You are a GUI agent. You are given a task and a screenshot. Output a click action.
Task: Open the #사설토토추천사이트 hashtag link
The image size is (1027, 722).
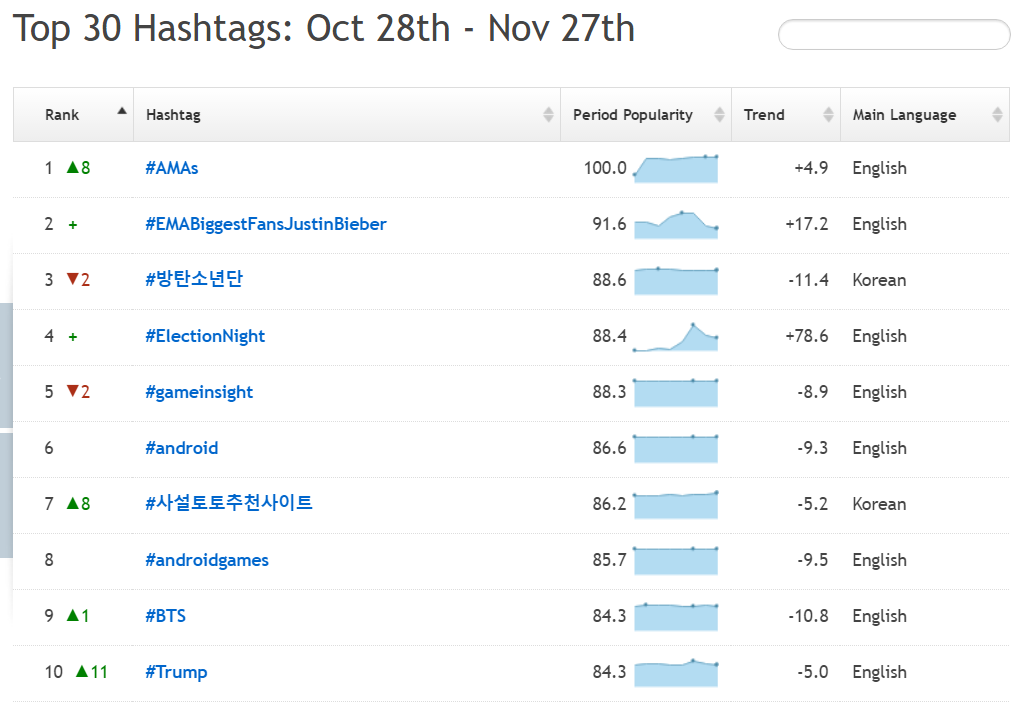coord(229,503)
